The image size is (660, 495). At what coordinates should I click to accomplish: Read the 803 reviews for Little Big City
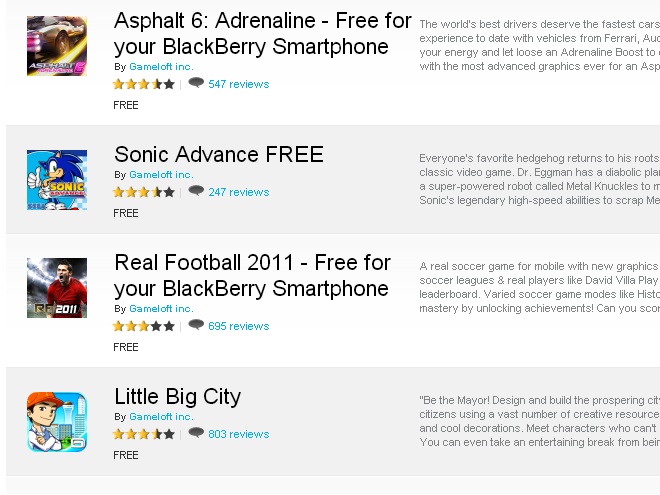[238, 434]
